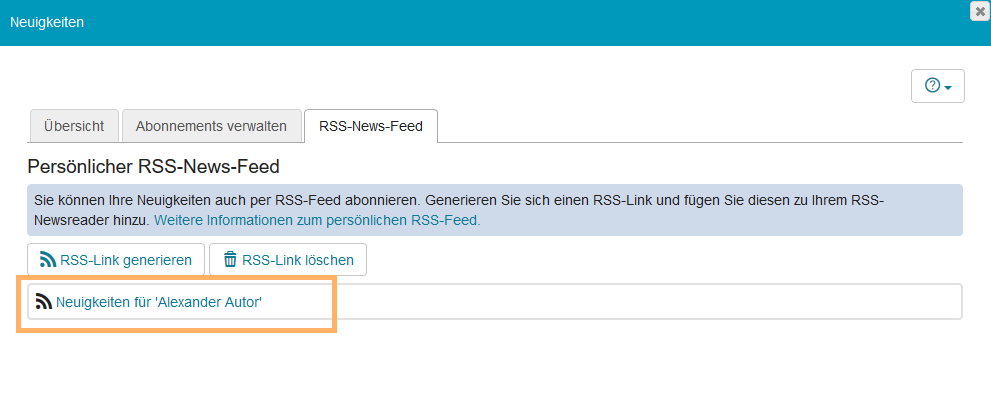Image resolution: width=991 pixels, height=394 pixels.
Task: Click RSS icon beside Alexander Autor feed
Action: tap(44, 302)
